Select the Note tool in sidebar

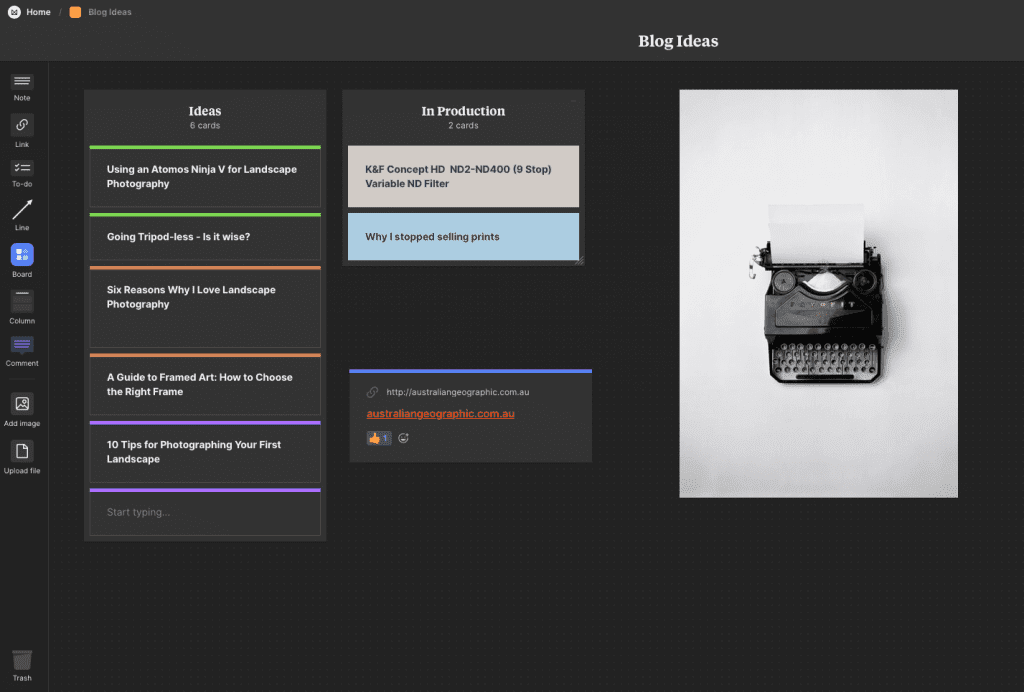[x=22, y=82]
